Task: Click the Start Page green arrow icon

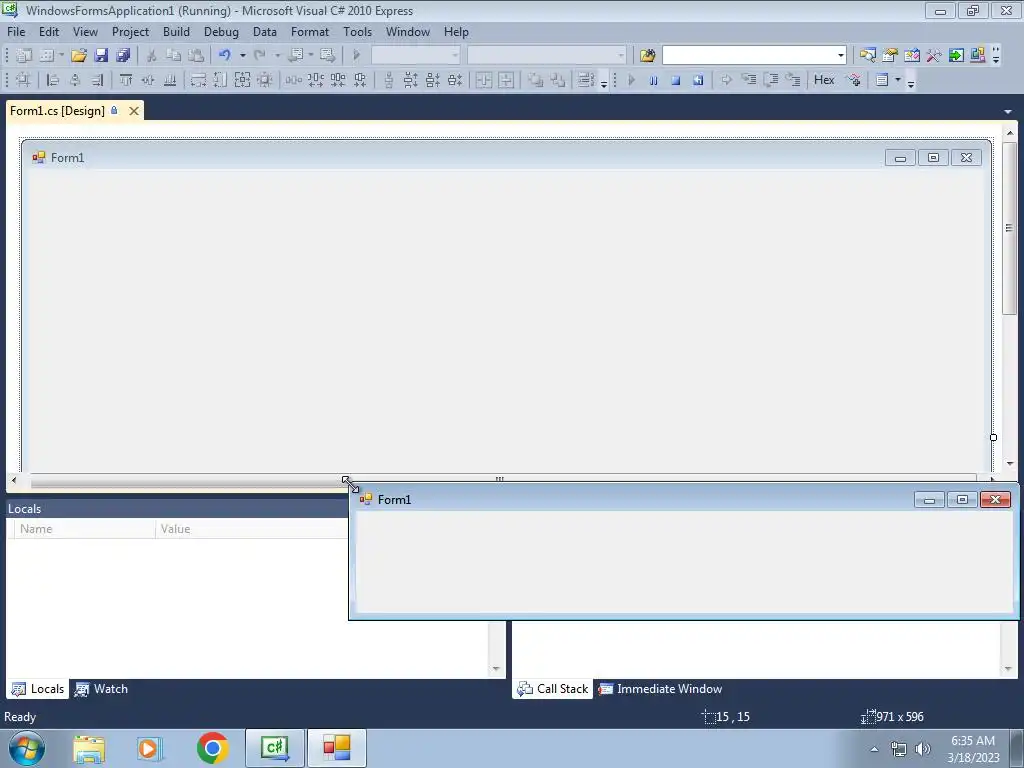Action: point(956,56)
